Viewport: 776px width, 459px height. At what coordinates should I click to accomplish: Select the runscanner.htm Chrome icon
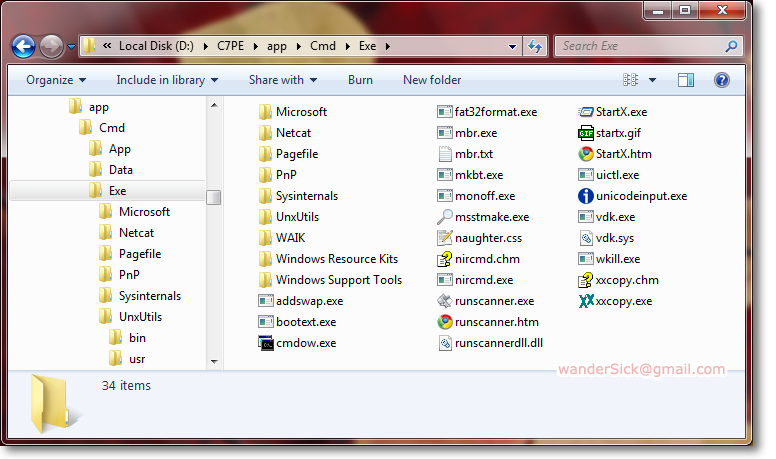point(445,322)
